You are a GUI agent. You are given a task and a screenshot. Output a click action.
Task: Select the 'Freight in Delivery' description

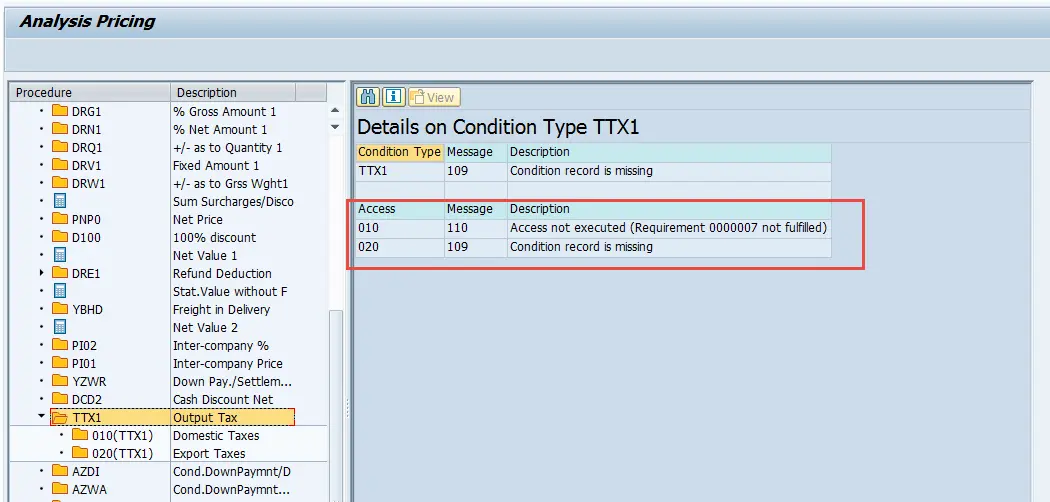(x=221, y=309)
